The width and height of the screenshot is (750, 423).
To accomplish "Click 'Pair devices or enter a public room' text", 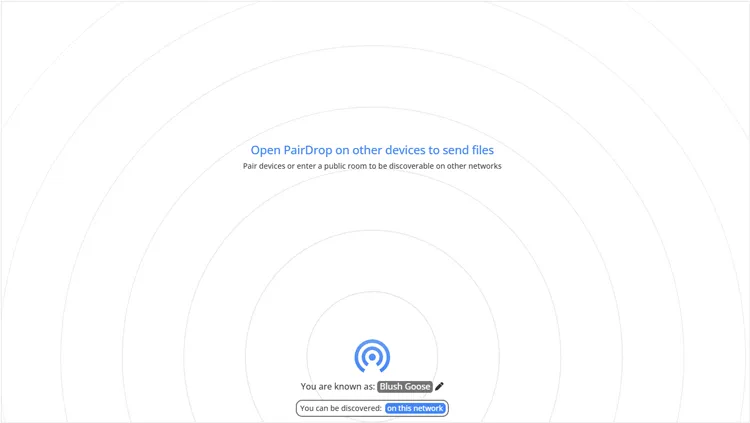I will 372,166.
